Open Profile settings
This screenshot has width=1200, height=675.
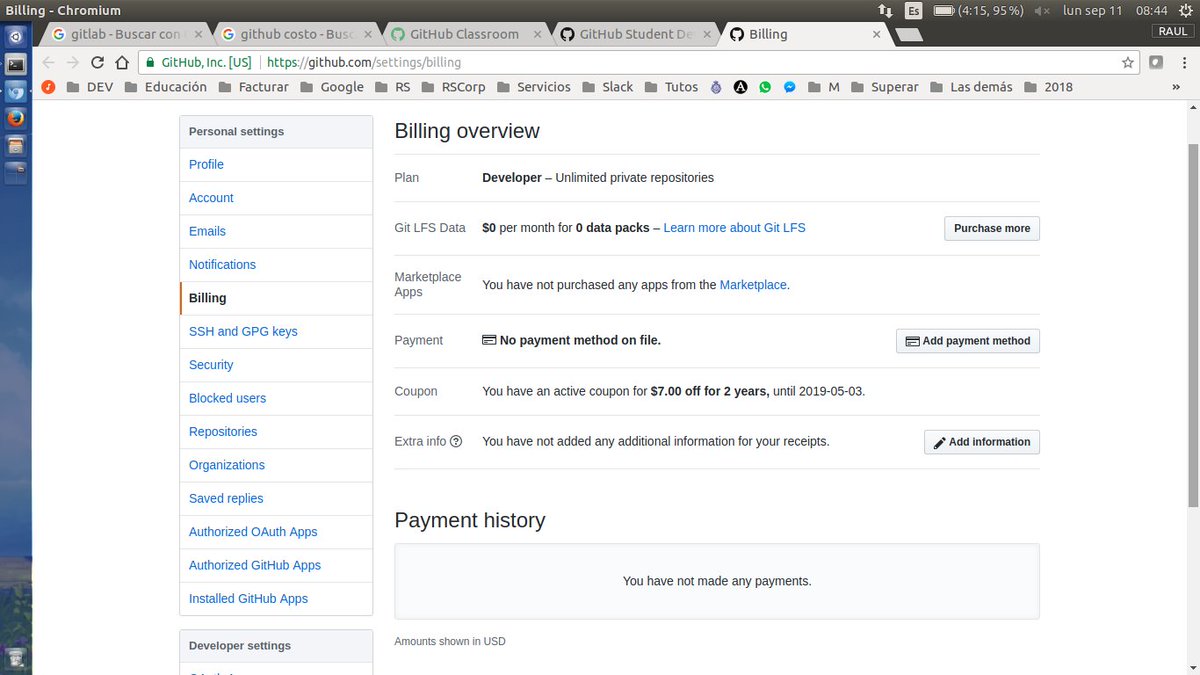[x=206, y=164]
